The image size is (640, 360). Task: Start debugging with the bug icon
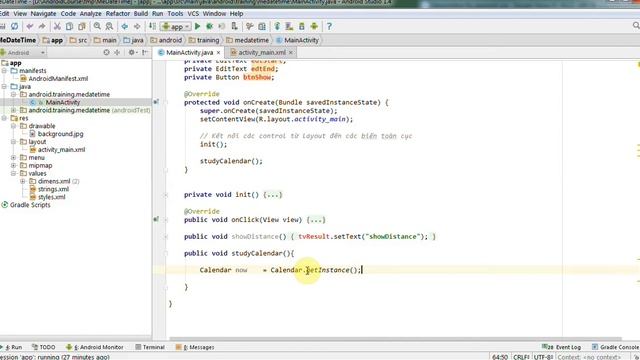click(x=210, y=27)
